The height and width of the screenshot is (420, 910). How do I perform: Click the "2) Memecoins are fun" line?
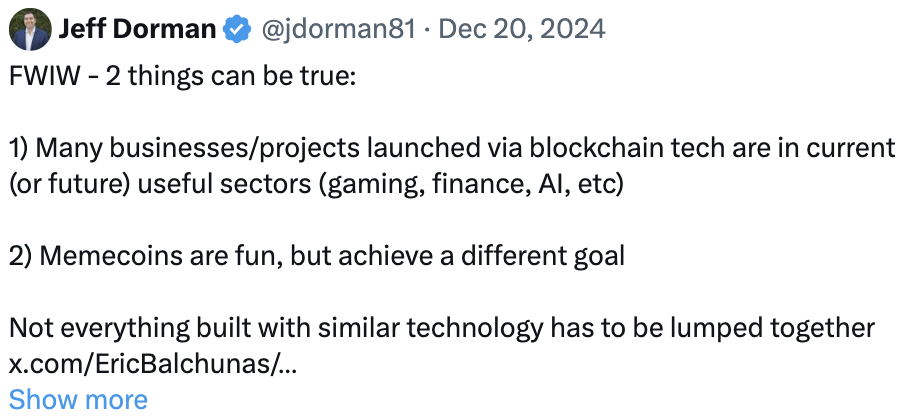(x=317, y=255)
